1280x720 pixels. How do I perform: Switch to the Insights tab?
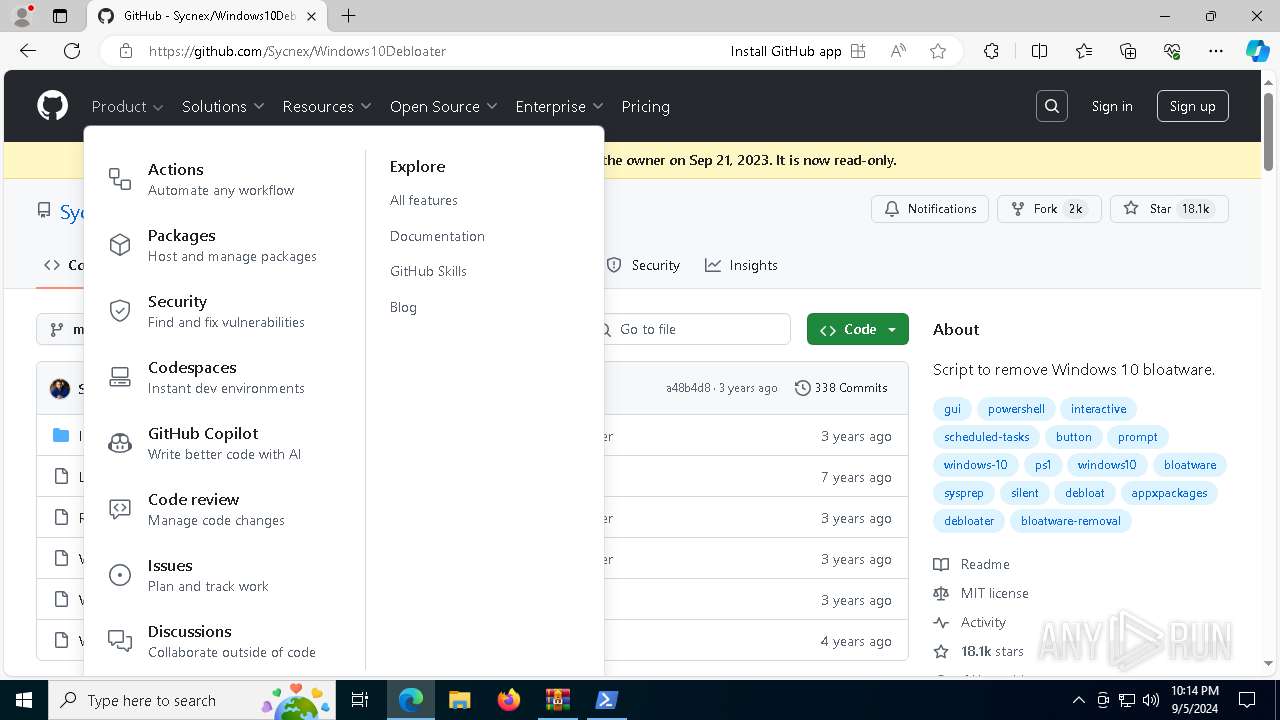[x=741, y=265]
